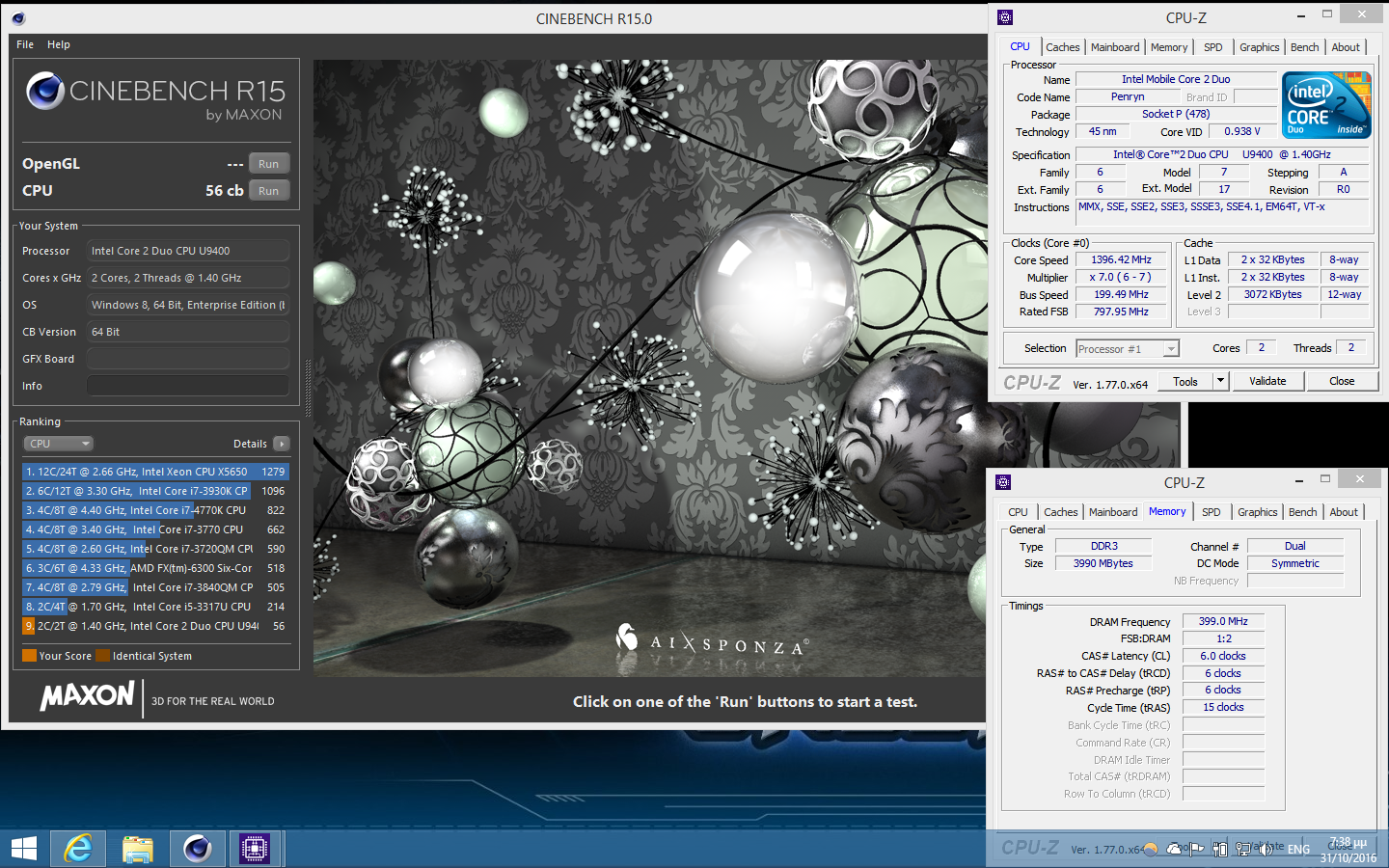Open About tab in upper CPU-Z

(1346, 47)
